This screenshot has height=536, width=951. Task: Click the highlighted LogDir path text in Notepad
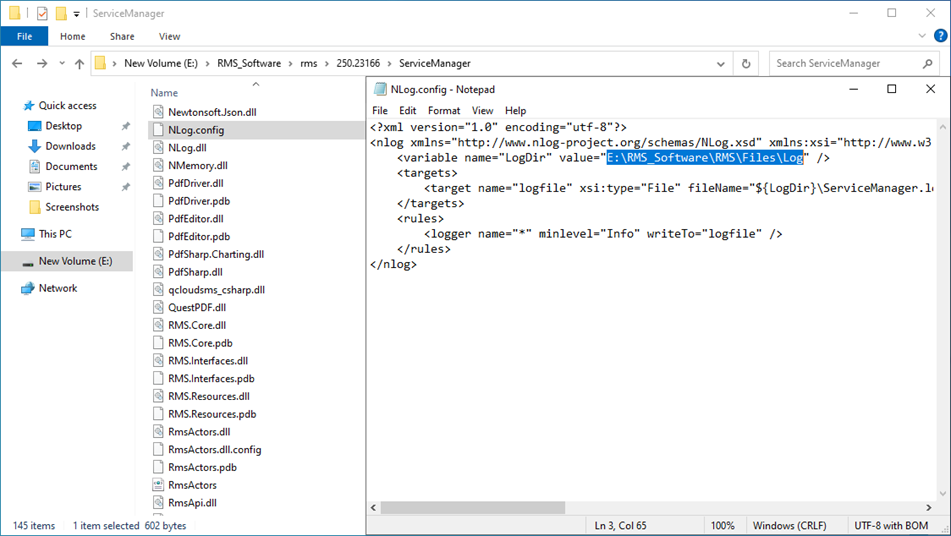tap(705, 158)
